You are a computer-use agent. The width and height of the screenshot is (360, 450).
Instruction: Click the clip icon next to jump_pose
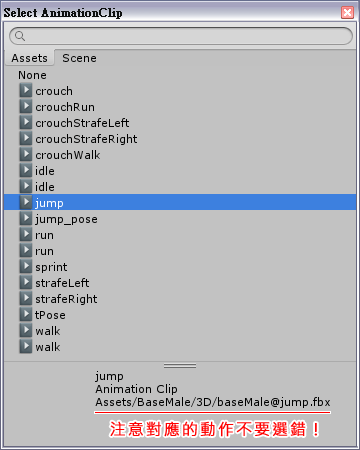pyautogui.click(x=26, y=218)
